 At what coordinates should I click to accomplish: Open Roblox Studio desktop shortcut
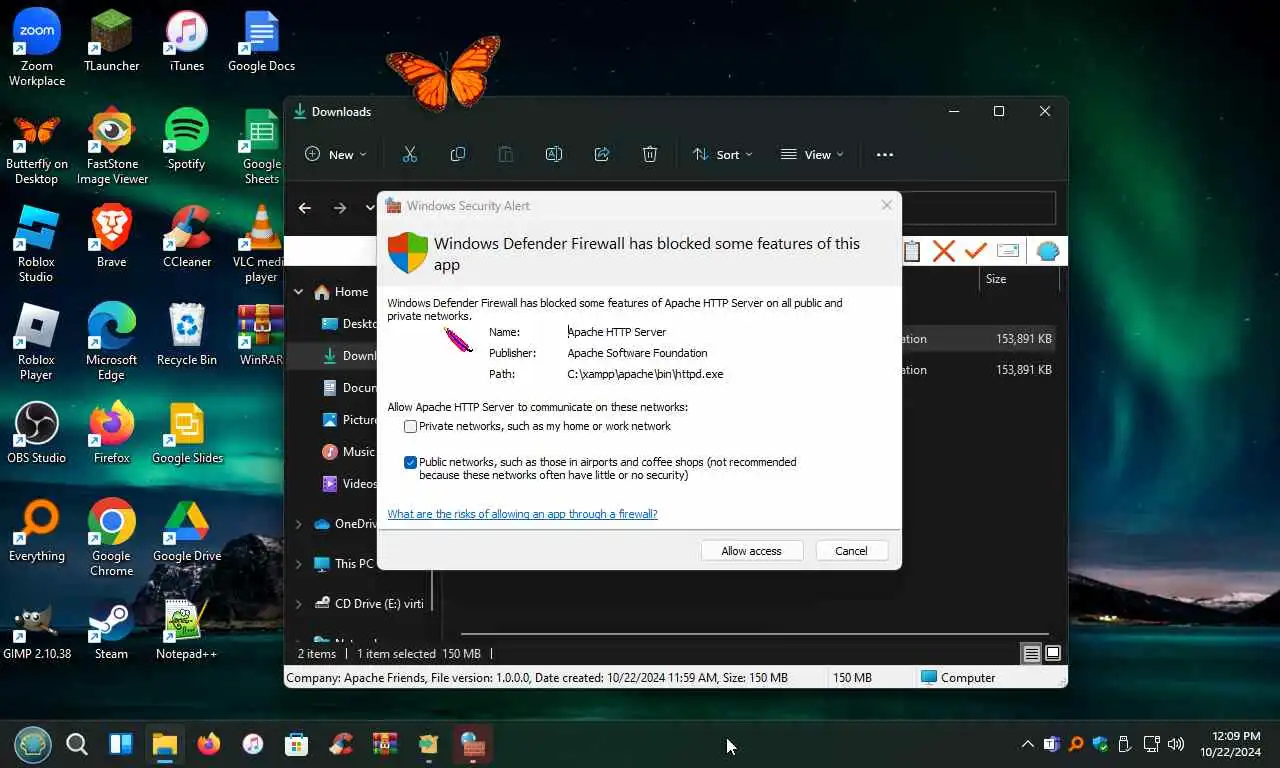click(36, 244)
